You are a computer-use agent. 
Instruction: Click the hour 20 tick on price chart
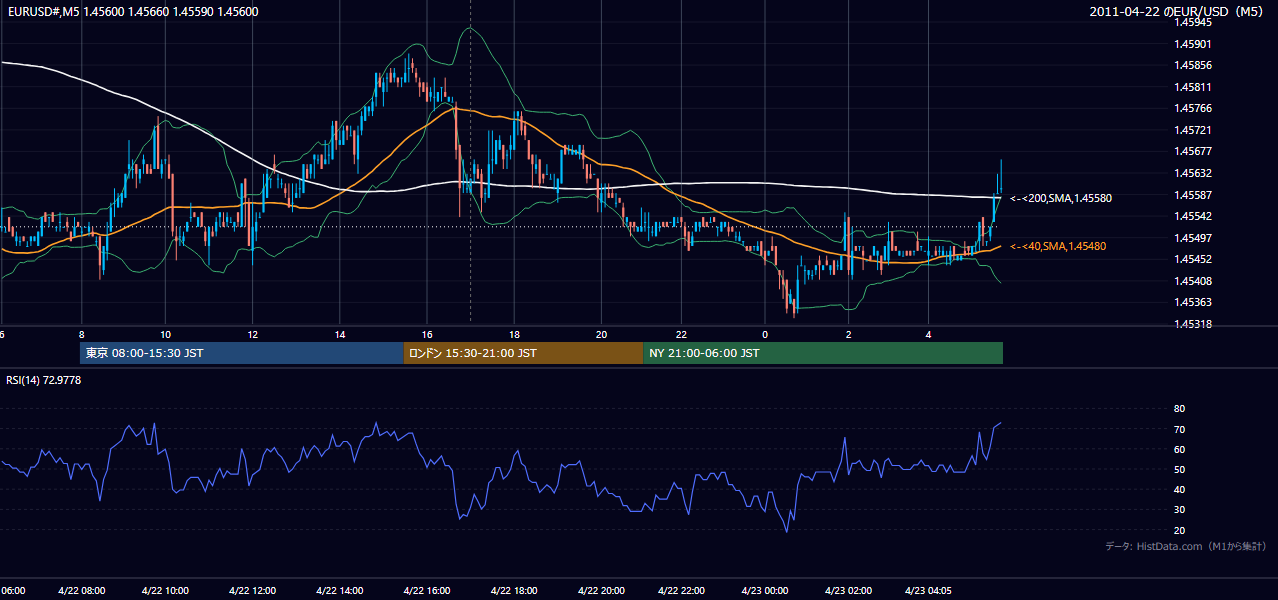pyautogui.click(x=601, y=334)
